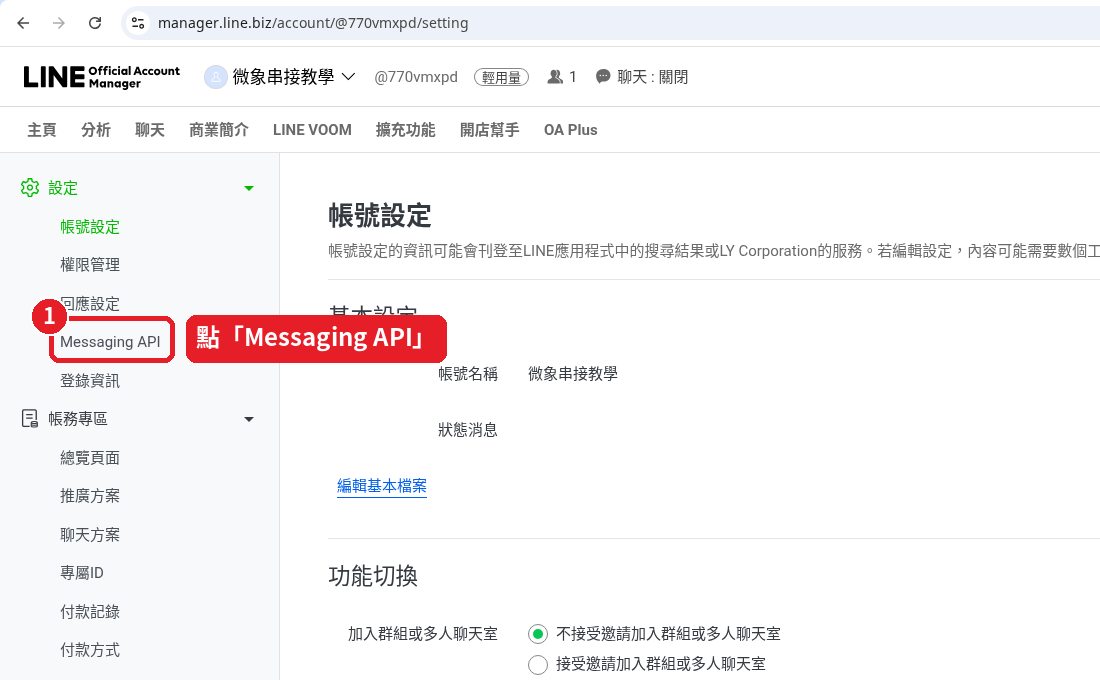Select 不接受邀請加入群組或多人聊天室 radio button
Screen dimensions: 1100x680
[x=538, y=634]
